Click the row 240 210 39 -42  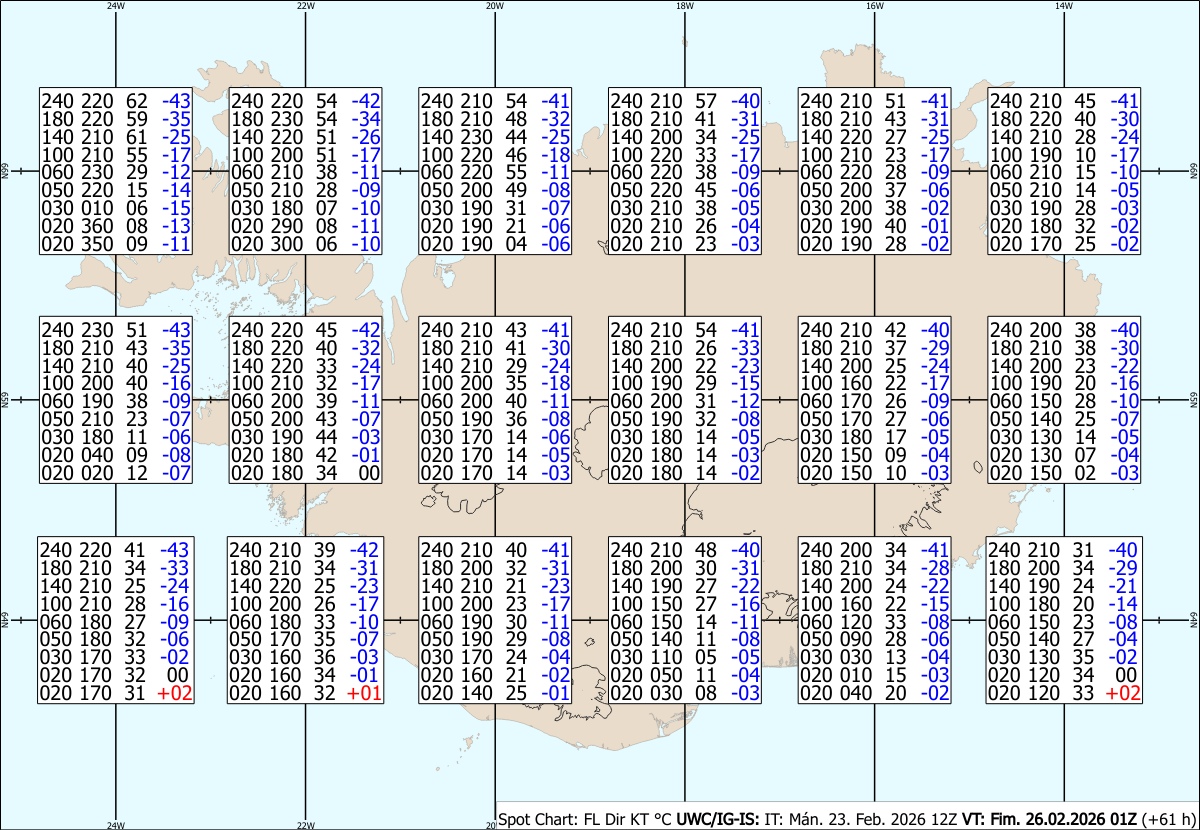click(304, 549)
